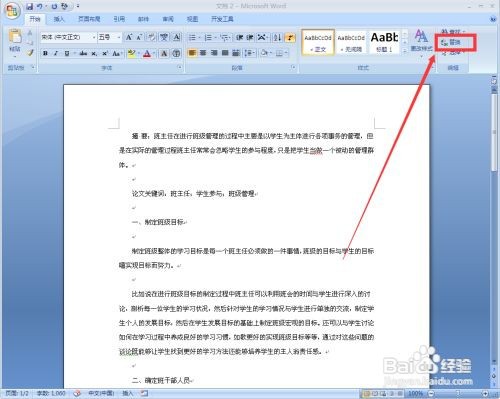Image resolution: width=500 pixels, height=399 pixels.
Task: Open the font color dropdown arrow
Action: 154,53
